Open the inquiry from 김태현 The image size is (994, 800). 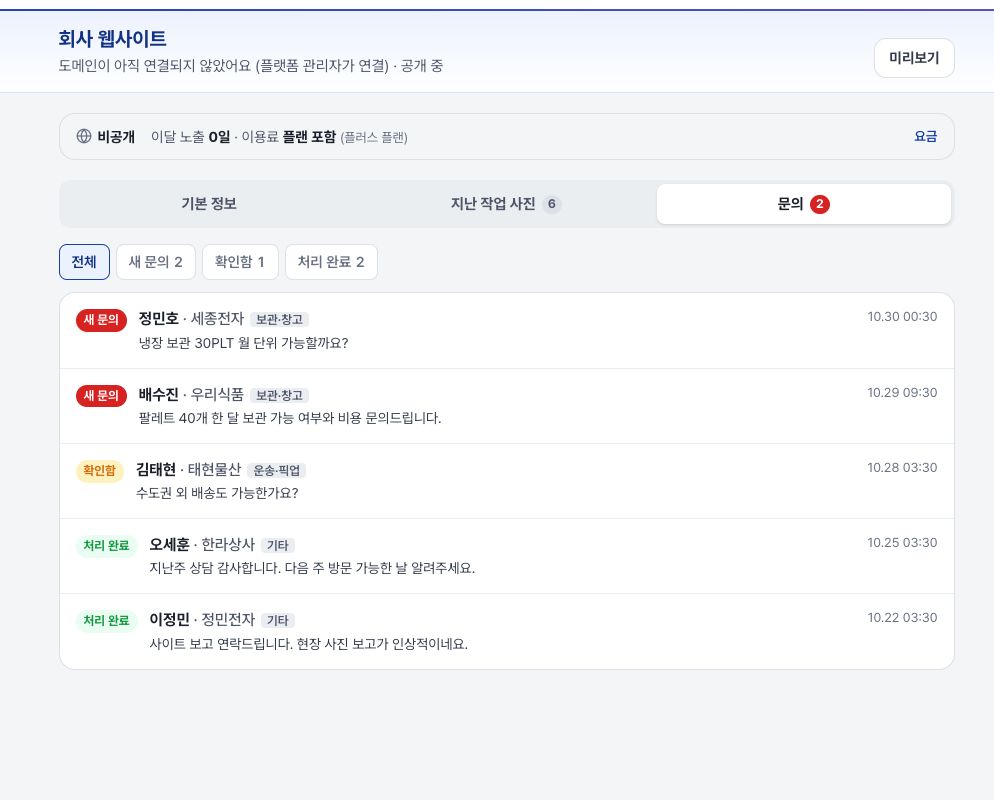pos(507,481)
